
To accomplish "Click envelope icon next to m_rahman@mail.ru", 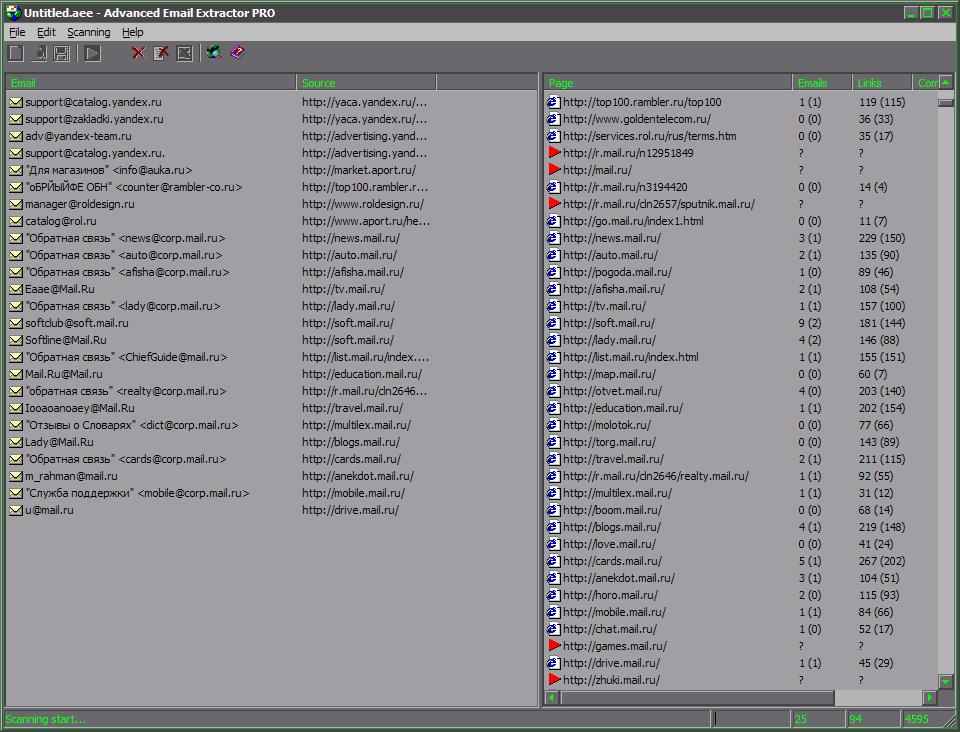I will tap(16, 476).
